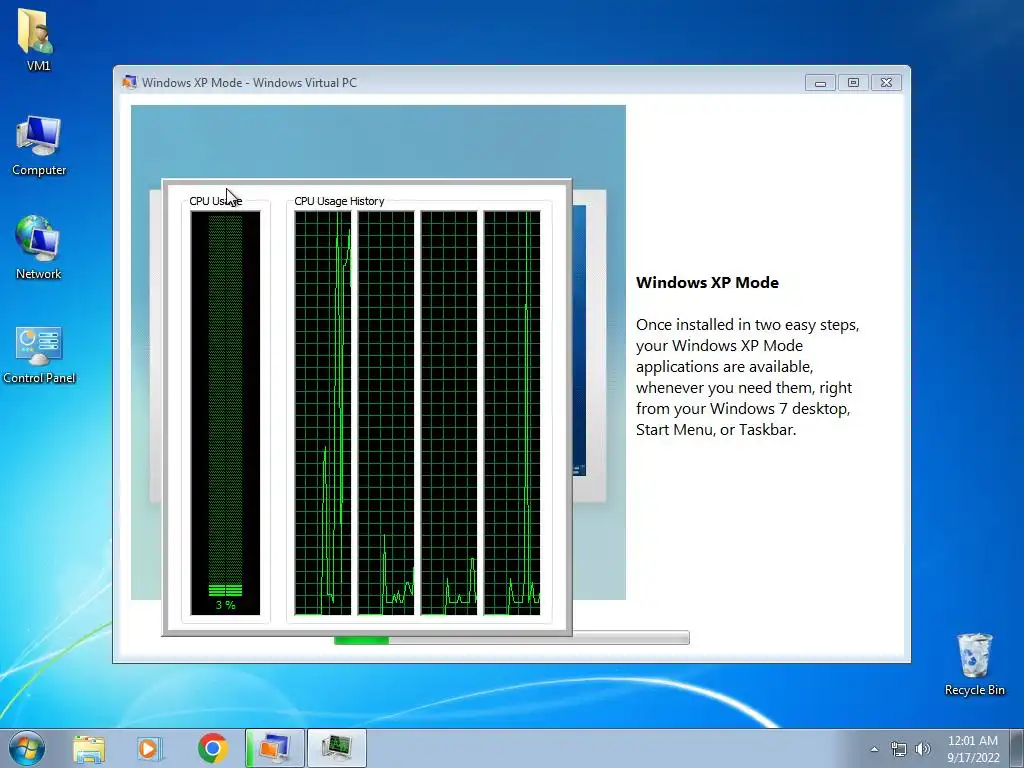This screenshot has width=1024, height=768.
Task: Show hidden icons in the system tray
Action: coord(874,749)
